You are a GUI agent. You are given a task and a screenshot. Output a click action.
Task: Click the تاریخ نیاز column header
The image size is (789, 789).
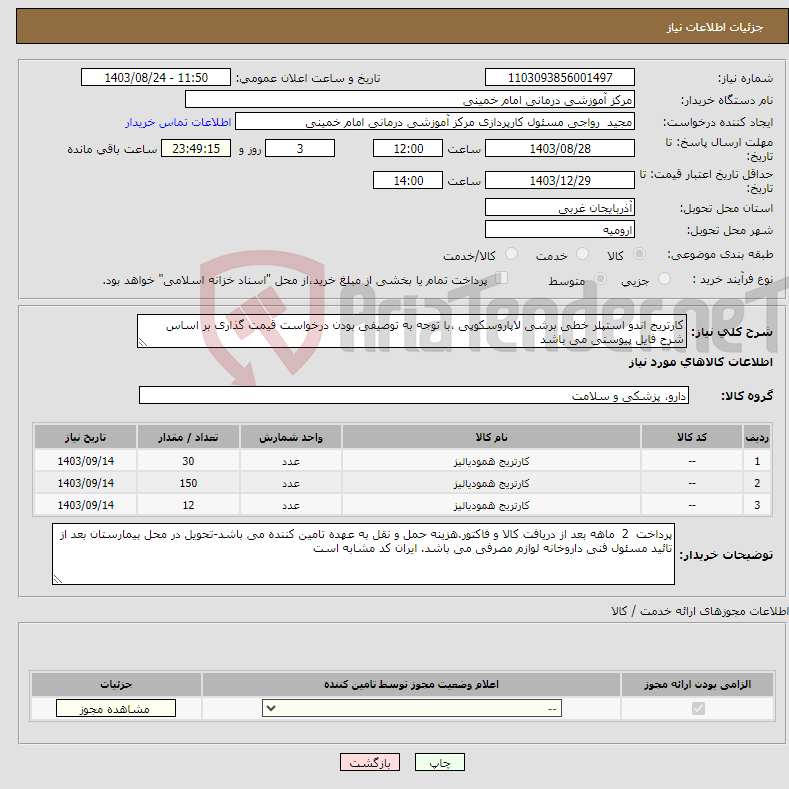(x=86, y=437)
